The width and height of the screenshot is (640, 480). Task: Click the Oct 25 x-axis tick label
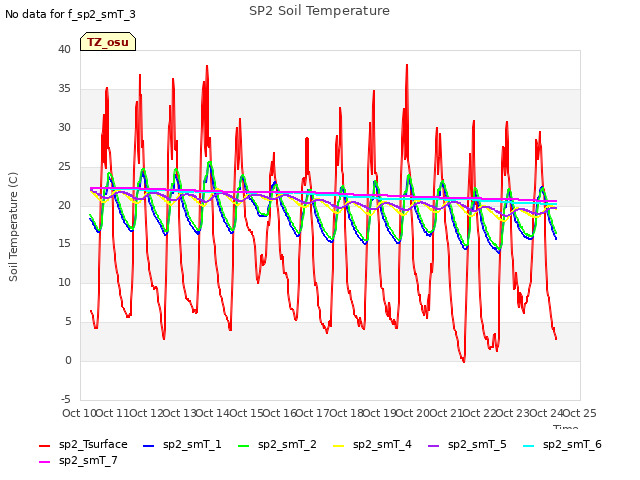[x=579, y=413]
